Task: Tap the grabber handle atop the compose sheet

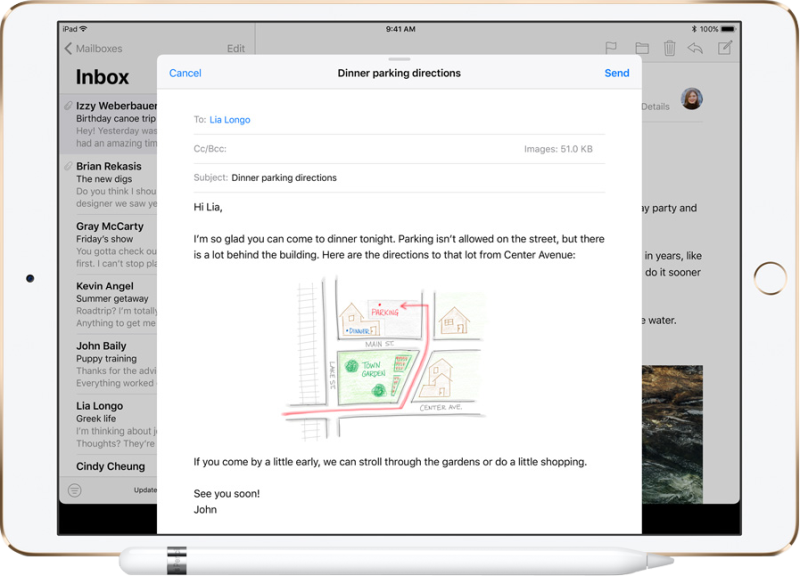Action: [400, 59]
